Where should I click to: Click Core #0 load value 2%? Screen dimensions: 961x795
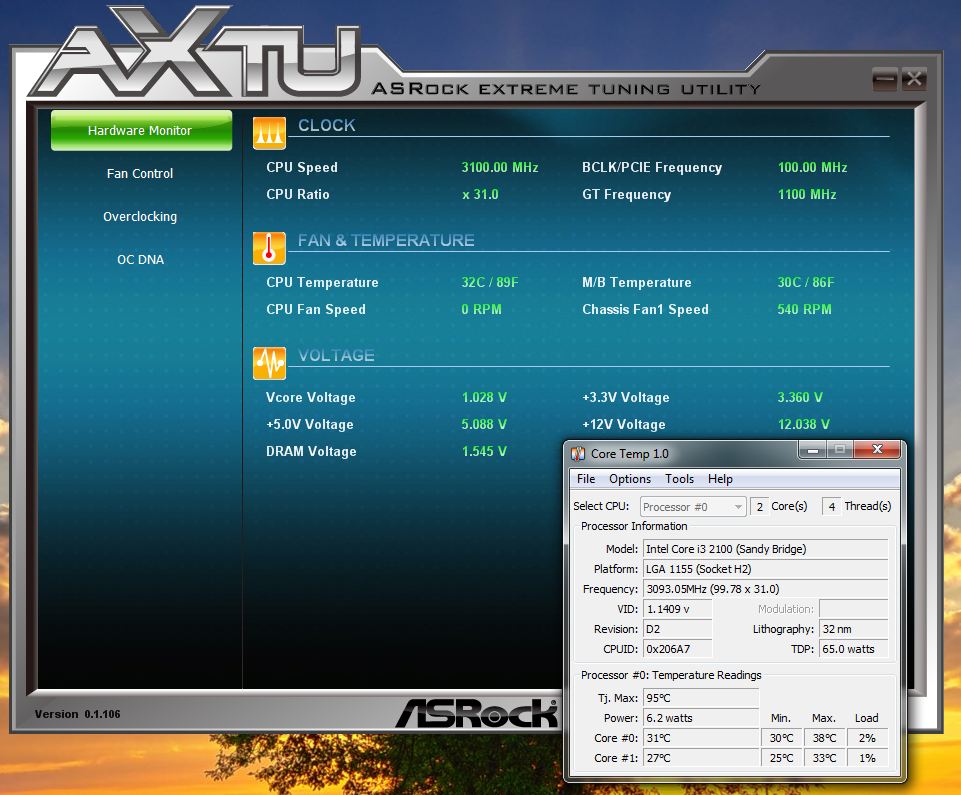point(867,739)
